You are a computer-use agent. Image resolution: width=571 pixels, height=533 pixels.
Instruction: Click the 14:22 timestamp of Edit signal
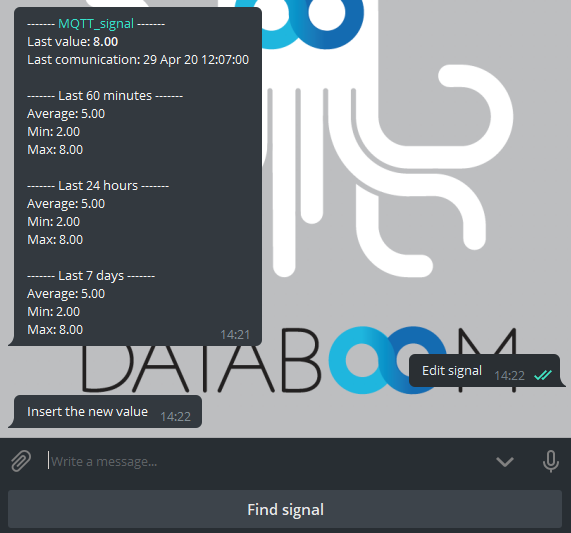(x=509, y=375)
